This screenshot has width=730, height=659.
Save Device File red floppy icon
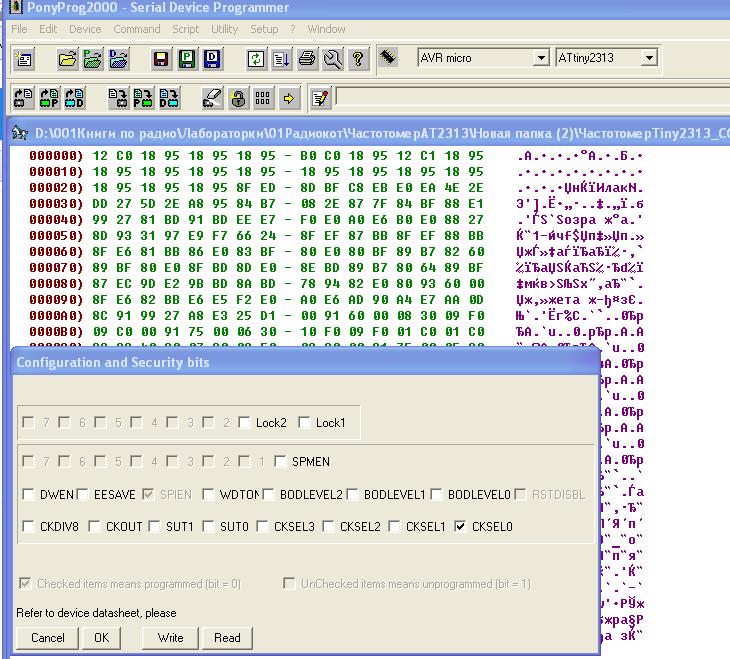[161, 59]
